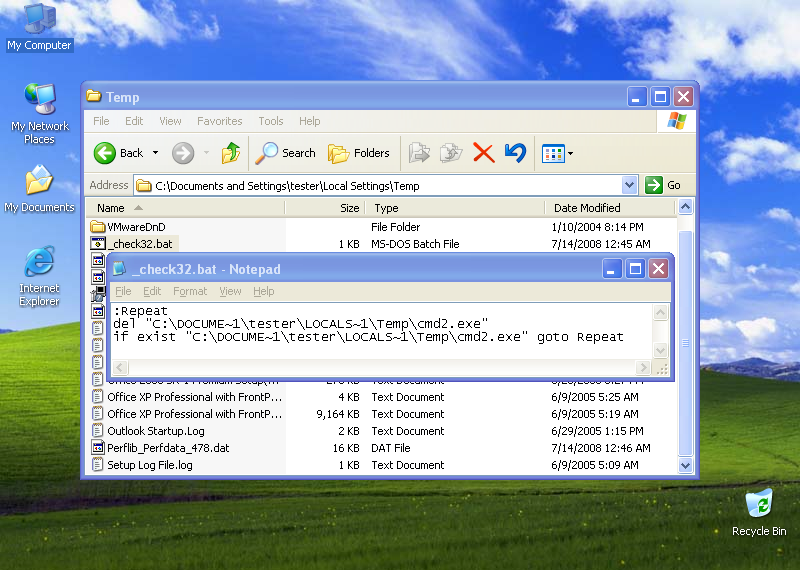
Task: Open File menu in Temp window
Action: pos(101,121)
